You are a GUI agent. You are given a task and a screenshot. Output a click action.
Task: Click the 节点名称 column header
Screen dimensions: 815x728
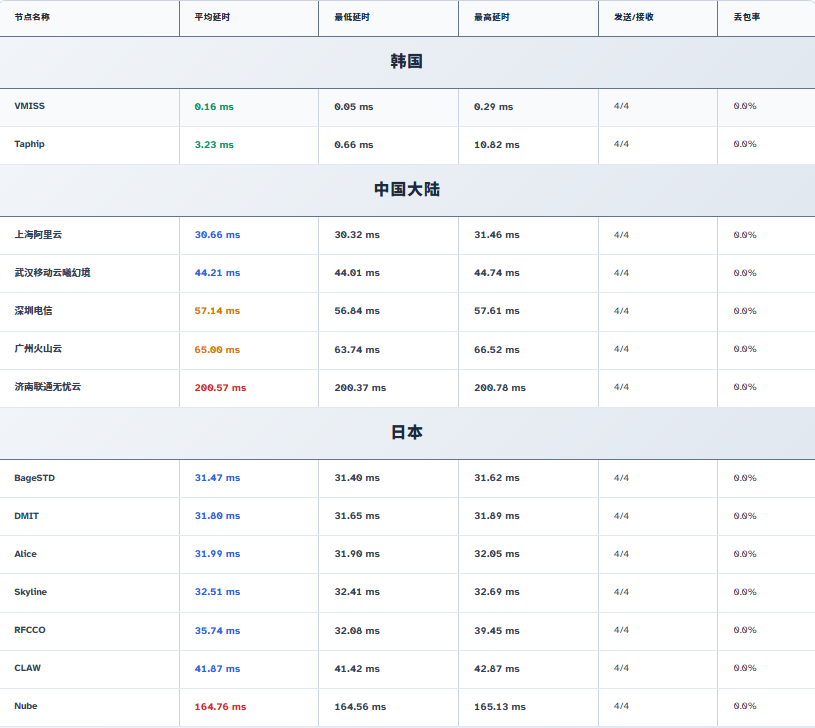(x=32, y=17)
